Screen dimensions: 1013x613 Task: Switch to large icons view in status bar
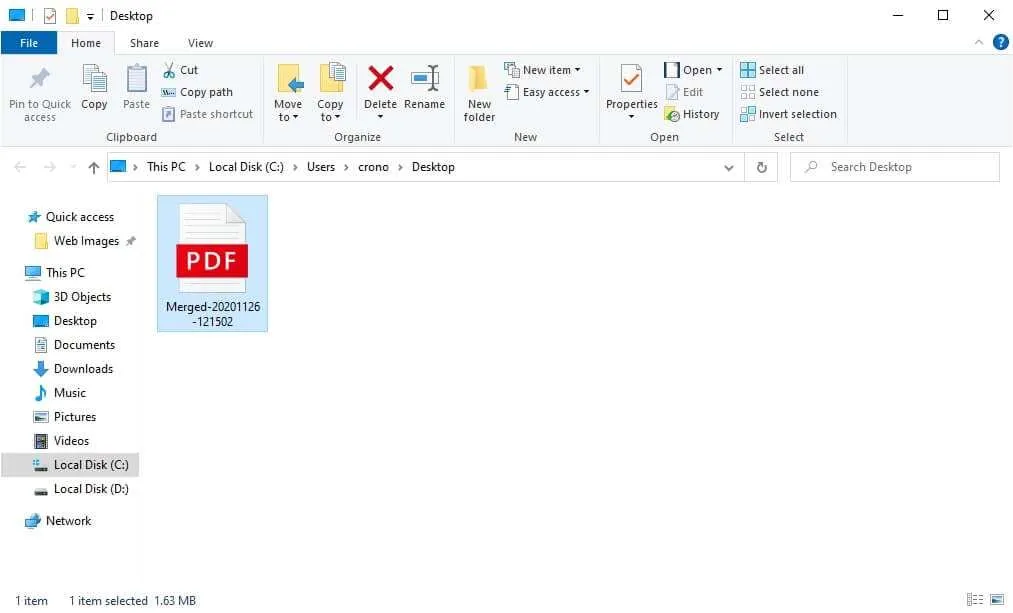[x=997, y=599]
